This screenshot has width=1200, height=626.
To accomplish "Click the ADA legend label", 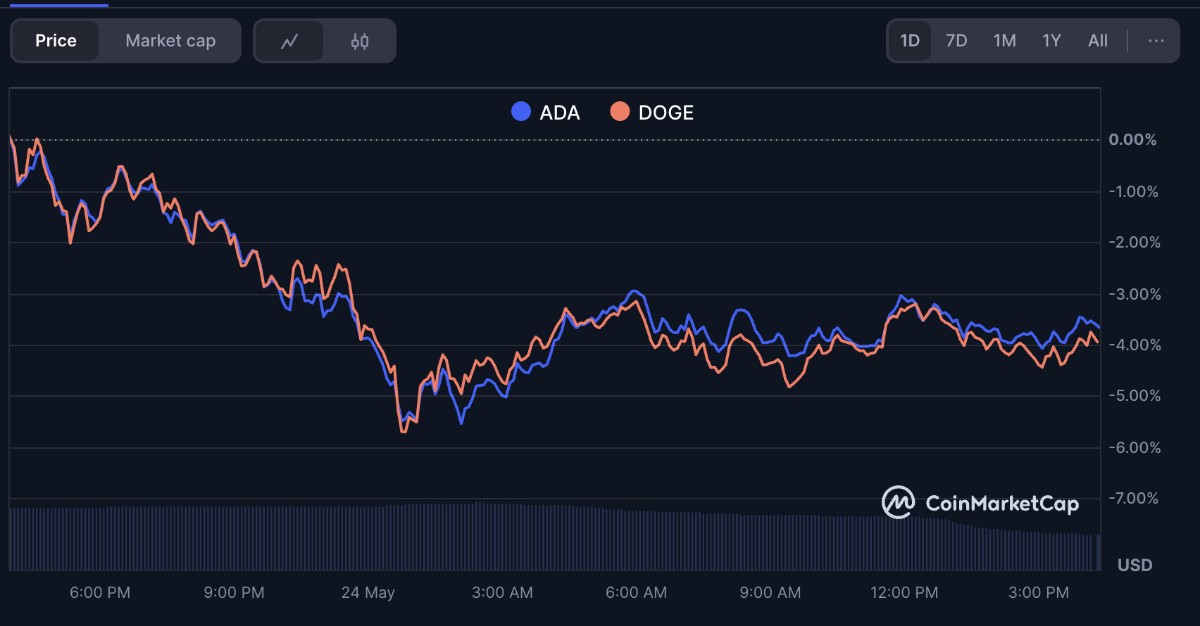I will 559,112.
